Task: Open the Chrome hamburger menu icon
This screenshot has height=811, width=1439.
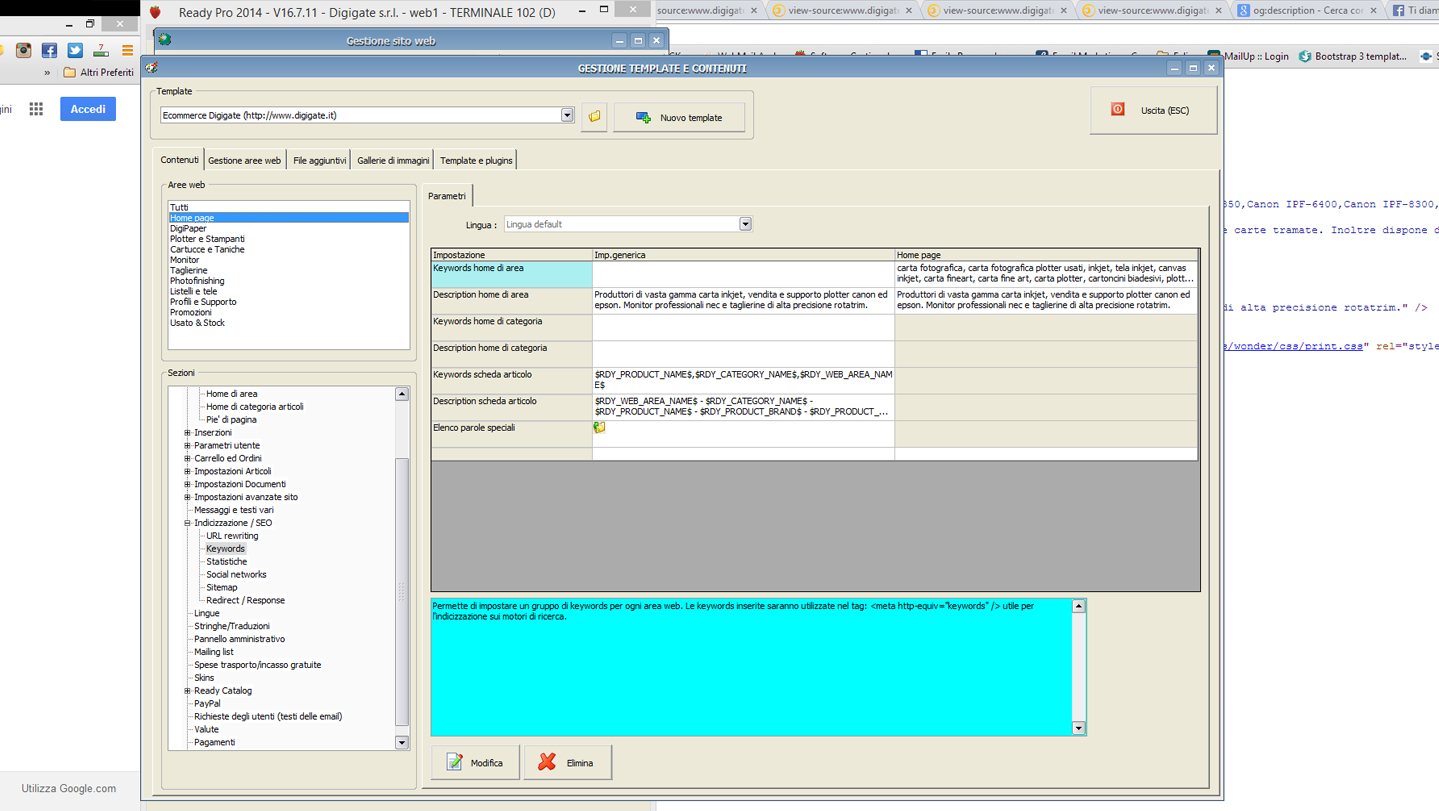Action: coord(127,50)
